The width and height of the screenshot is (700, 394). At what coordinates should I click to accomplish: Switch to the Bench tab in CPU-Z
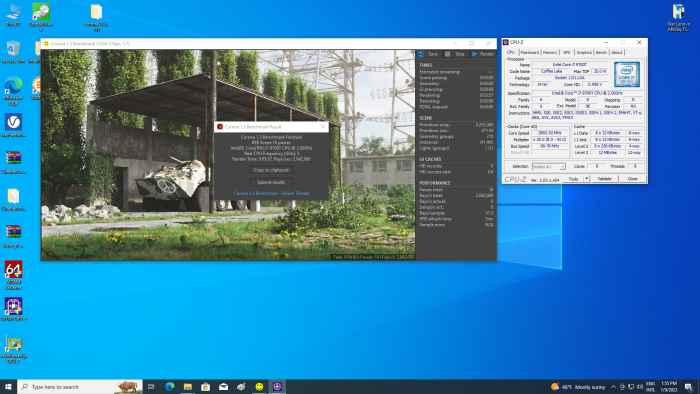601,52
